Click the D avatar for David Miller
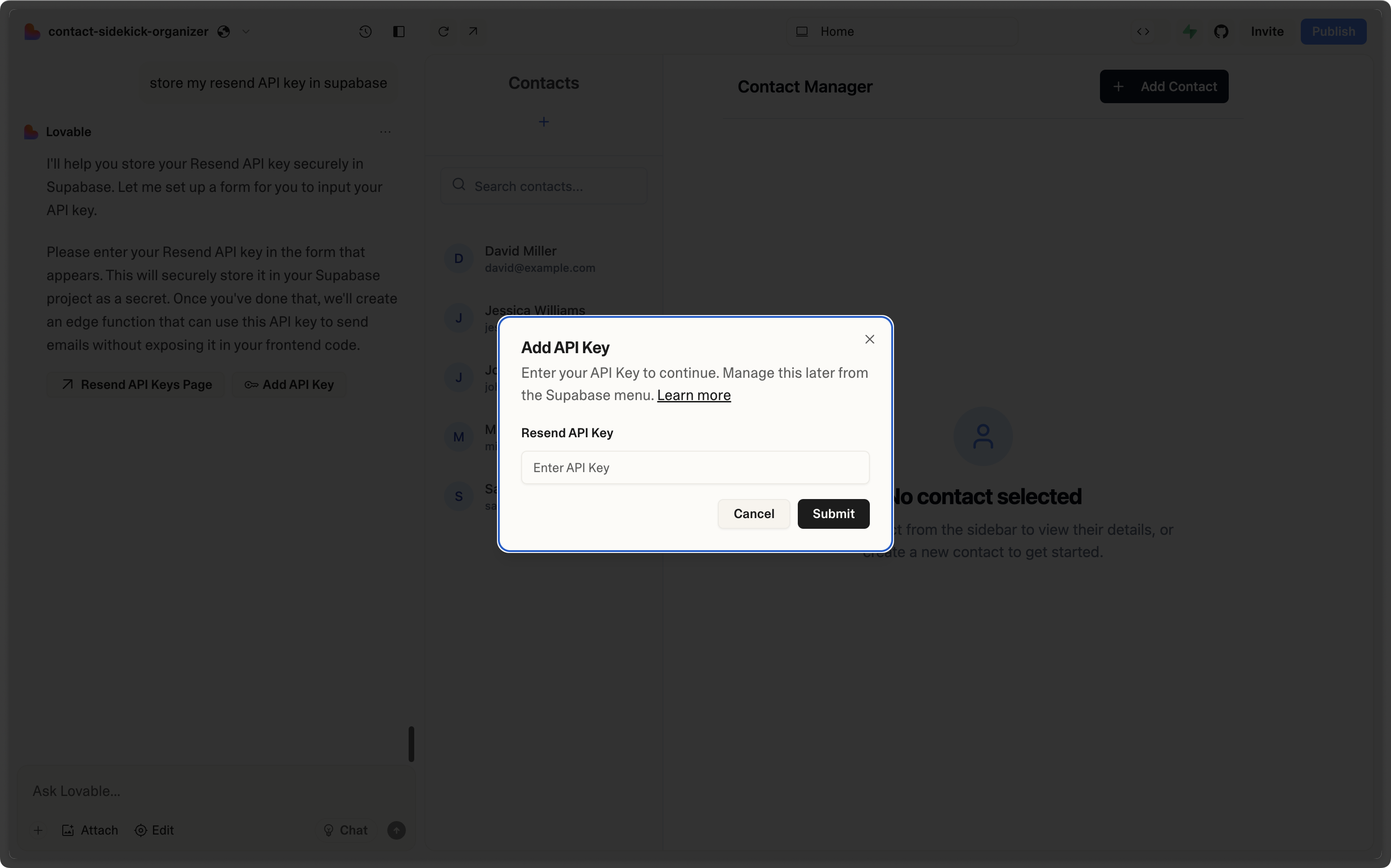Screen dimensions: 1391x868 coord(458,258)
